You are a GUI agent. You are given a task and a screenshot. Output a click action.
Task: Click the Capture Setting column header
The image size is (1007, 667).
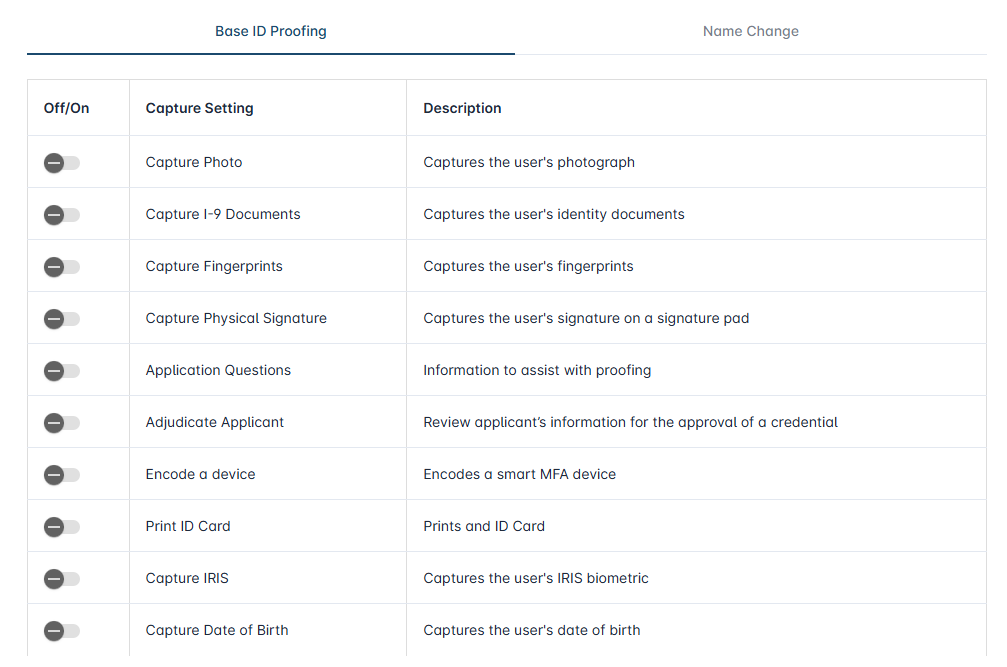pyautogui.click(x=200, y=108)
